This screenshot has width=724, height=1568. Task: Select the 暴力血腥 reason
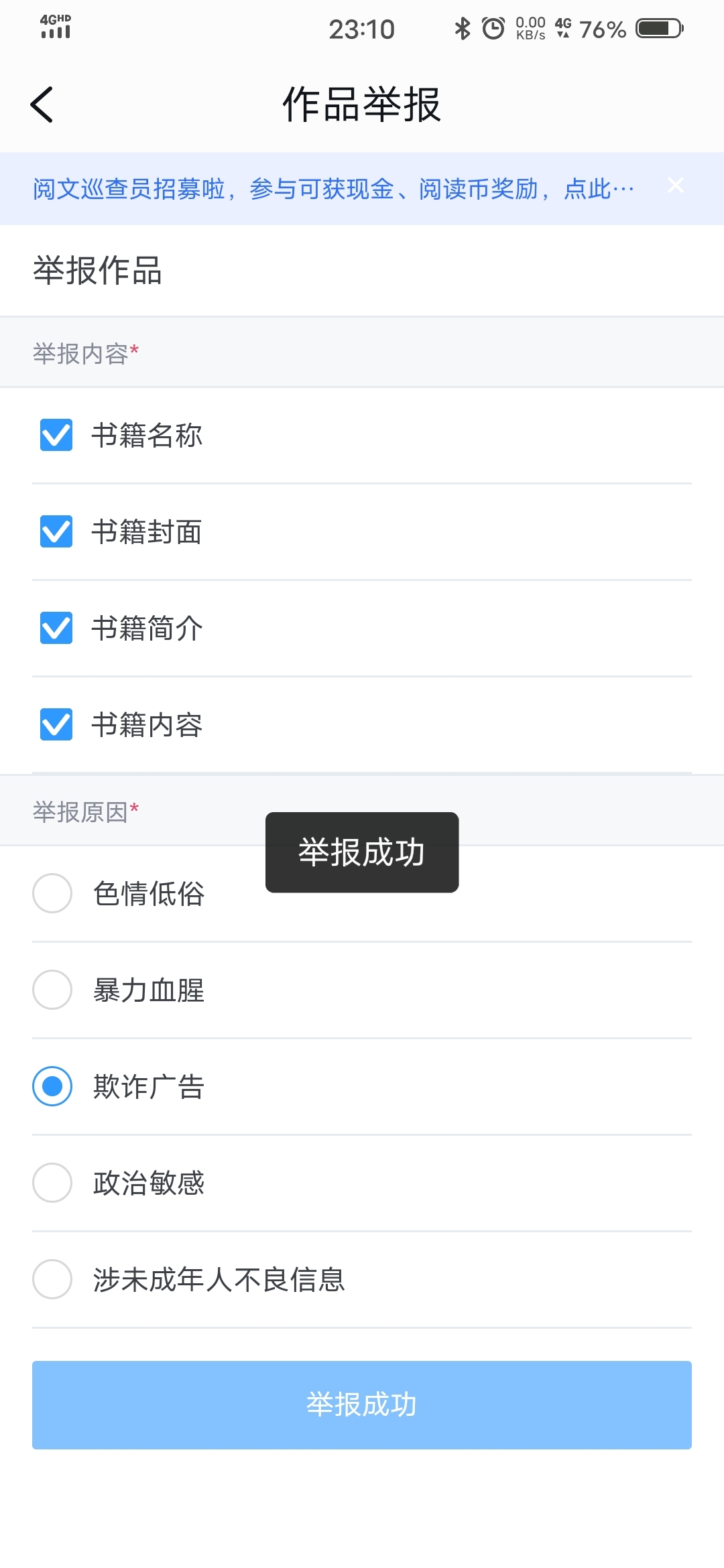[52, 990]
